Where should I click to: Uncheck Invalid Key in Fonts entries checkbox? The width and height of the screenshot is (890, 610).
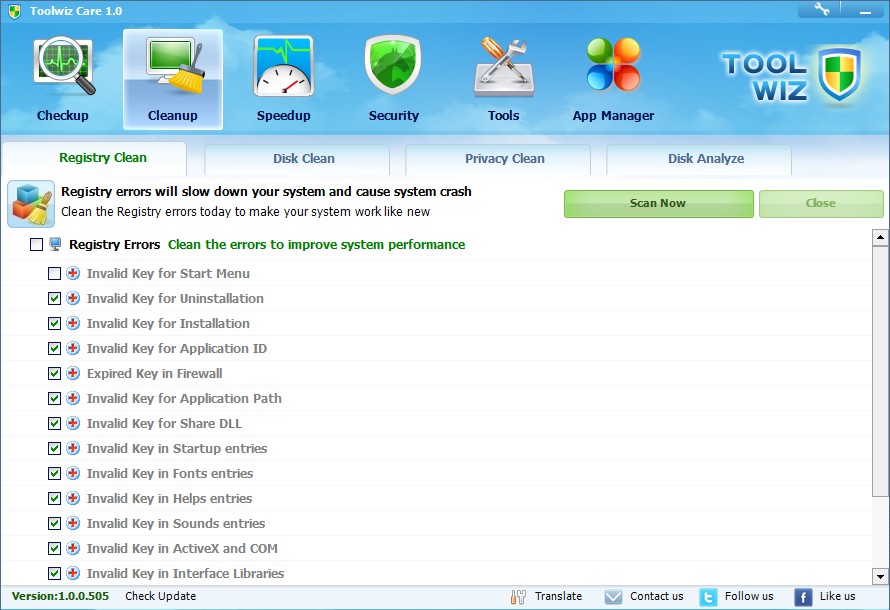coord(54,473)
